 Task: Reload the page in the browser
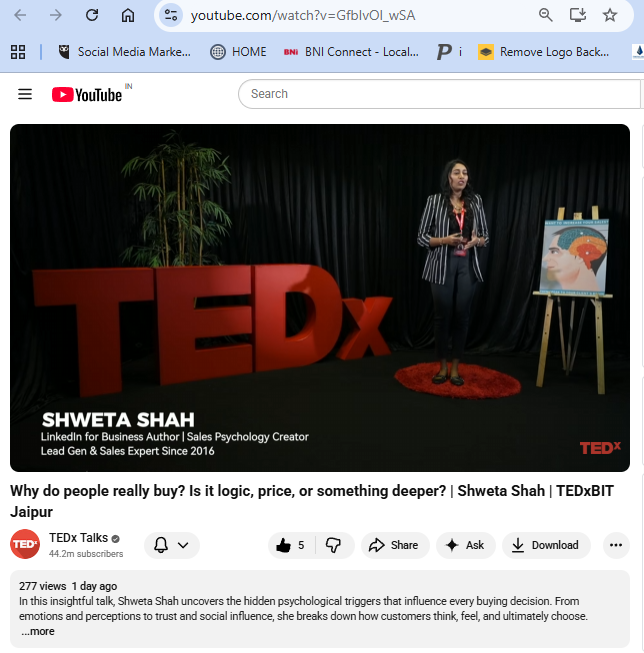(x=92, y=15)
